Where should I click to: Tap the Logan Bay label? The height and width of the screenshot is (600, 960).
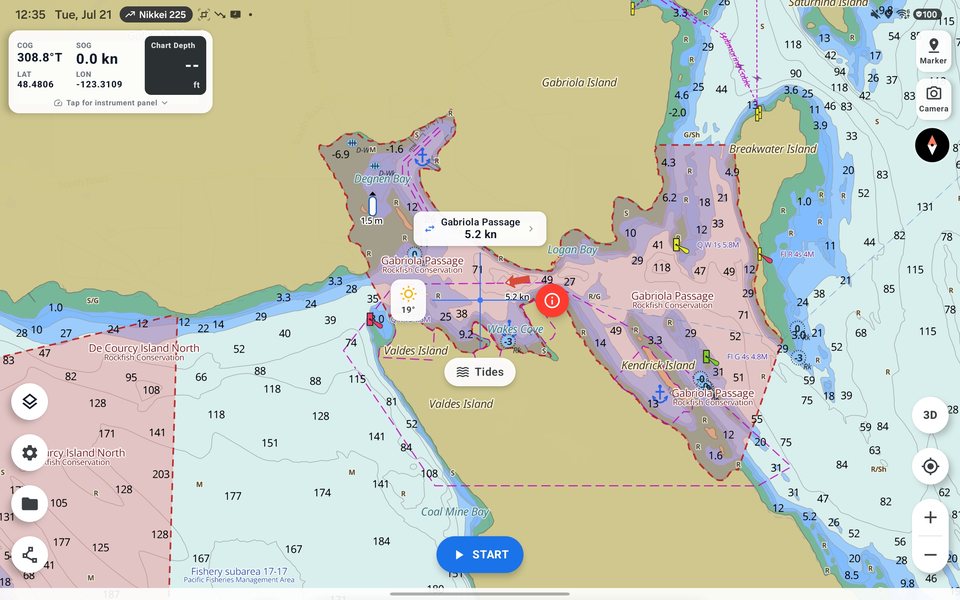[572, 249]
